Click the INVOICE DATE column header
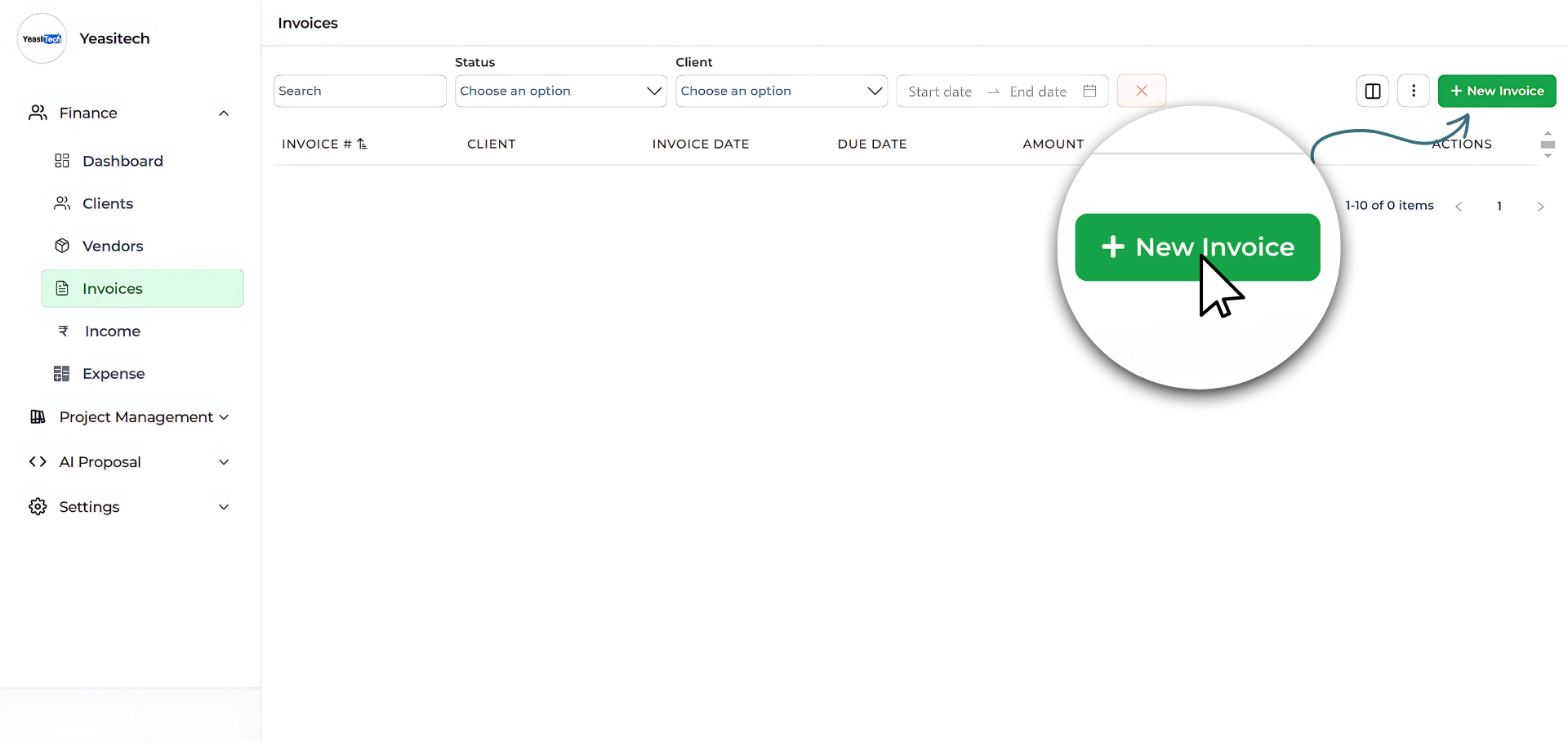This screenshot has width=1568, height=743. point(701,144)
